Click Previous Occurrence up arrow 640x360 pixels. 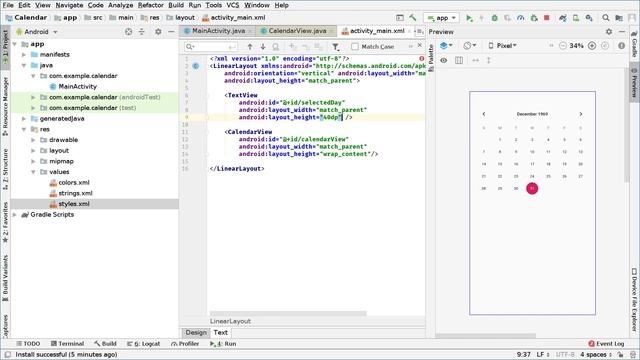click(x=250, y=47)
